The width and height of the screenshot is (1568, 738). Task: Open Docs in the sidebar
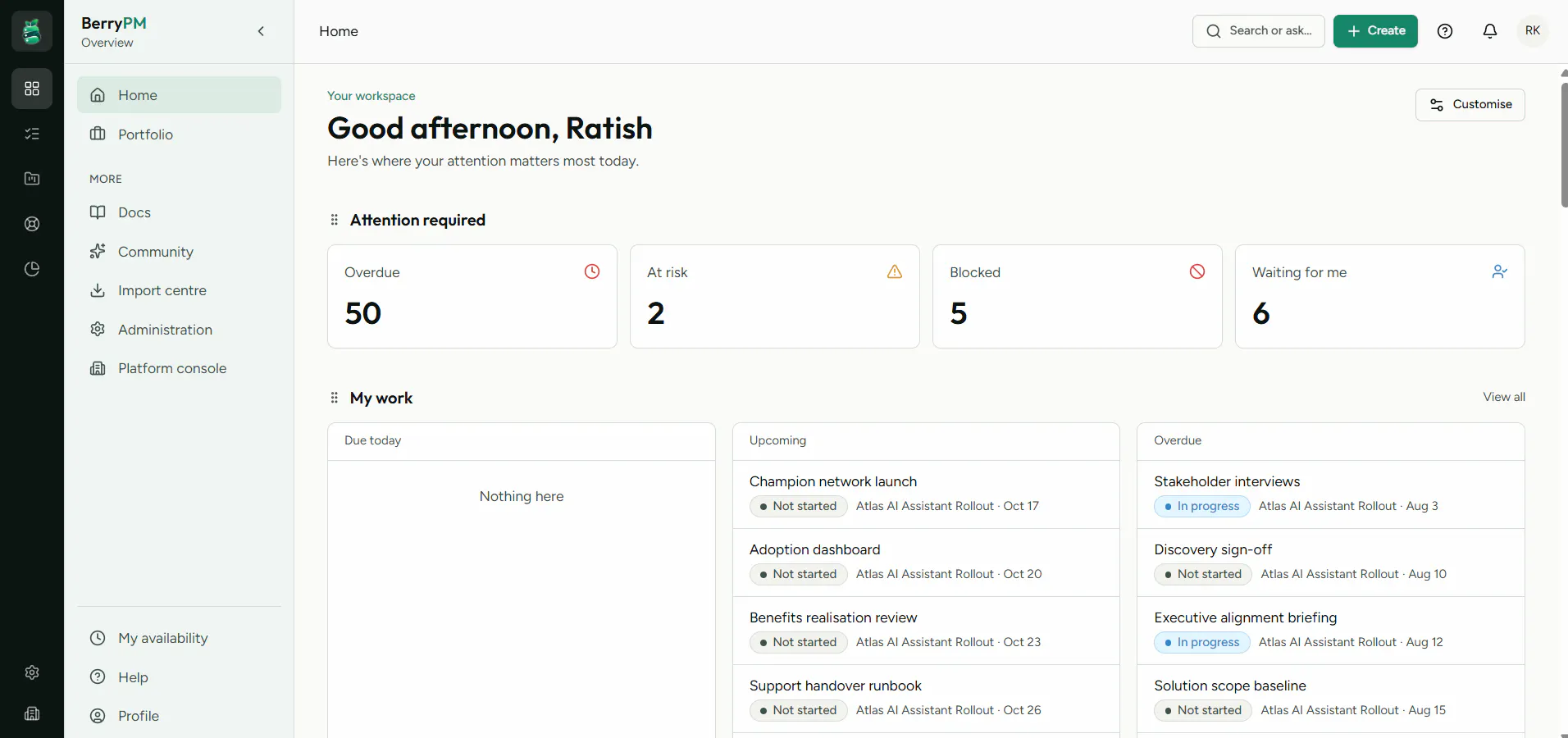179,212
